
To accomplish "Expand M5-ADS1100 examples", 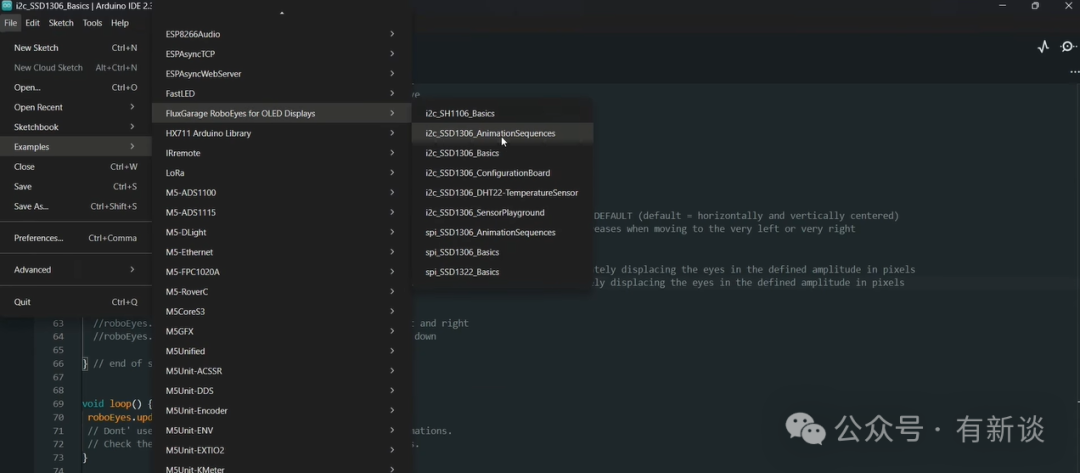I will pyautogui.click(x=282, y=193).
